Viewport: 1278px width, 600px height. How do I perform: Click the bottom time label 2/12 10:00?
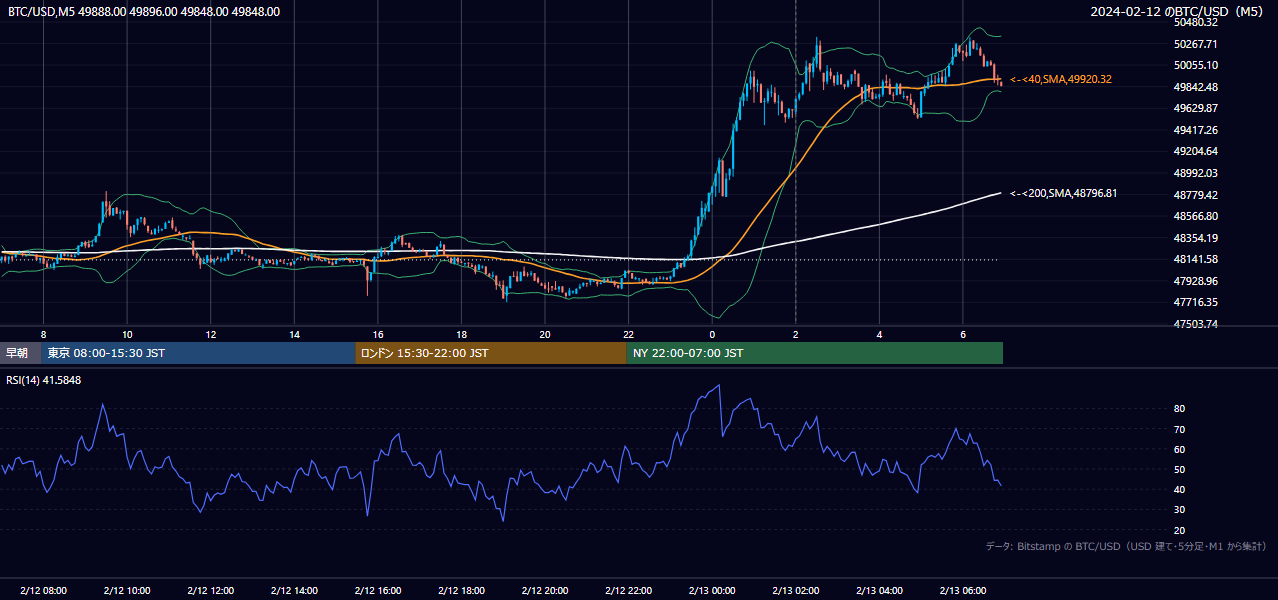tap(127, 591)
